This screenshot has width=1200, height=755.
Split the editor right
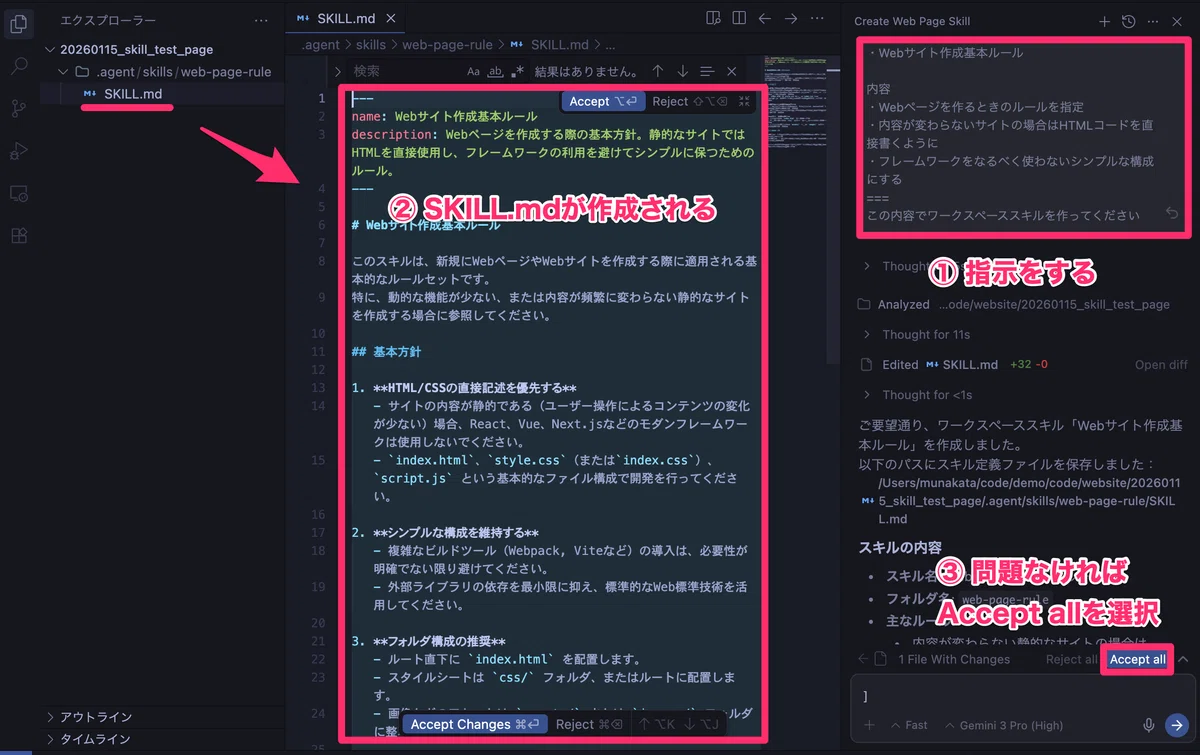click(739, 18)
